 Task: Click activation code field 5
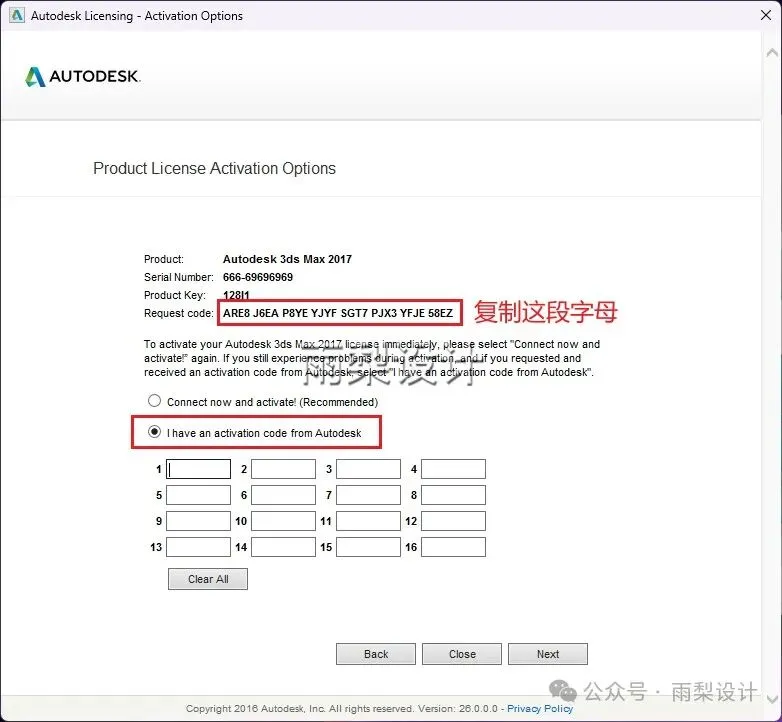(198, 495)
